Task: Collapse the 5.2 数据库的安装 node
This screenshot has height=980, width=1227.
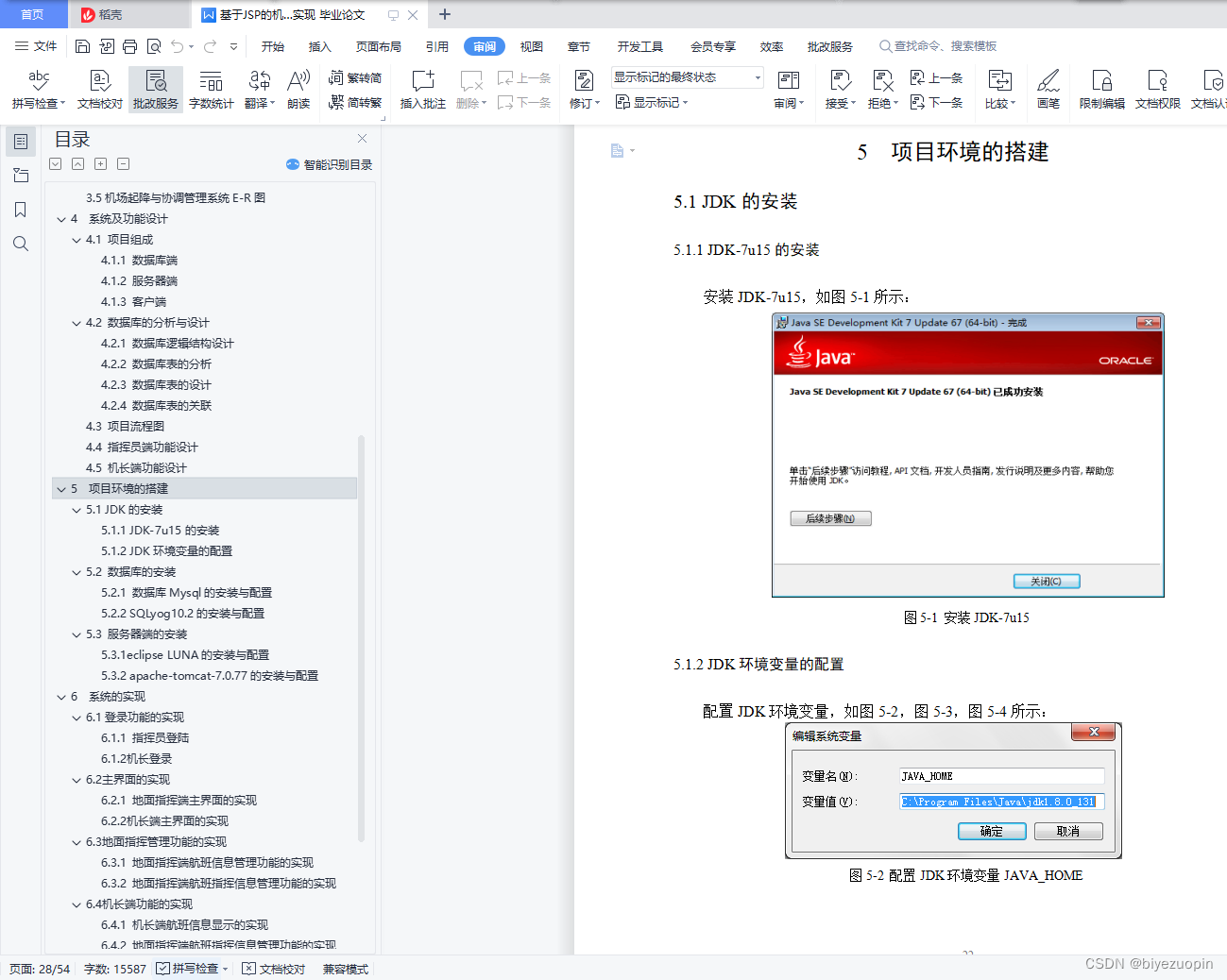Action: (77, 572)
